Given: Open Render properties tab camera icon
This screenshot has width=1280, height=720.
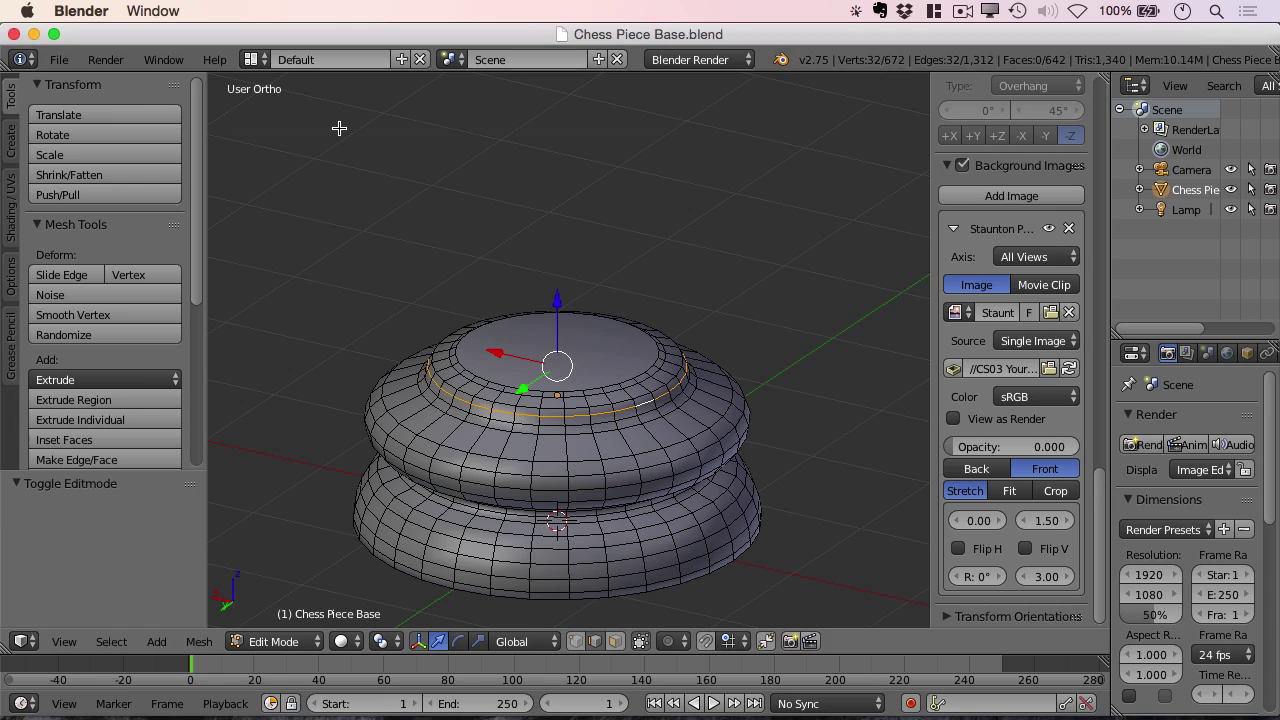Looking at the screenshot, I should [x=1167, y=353].
